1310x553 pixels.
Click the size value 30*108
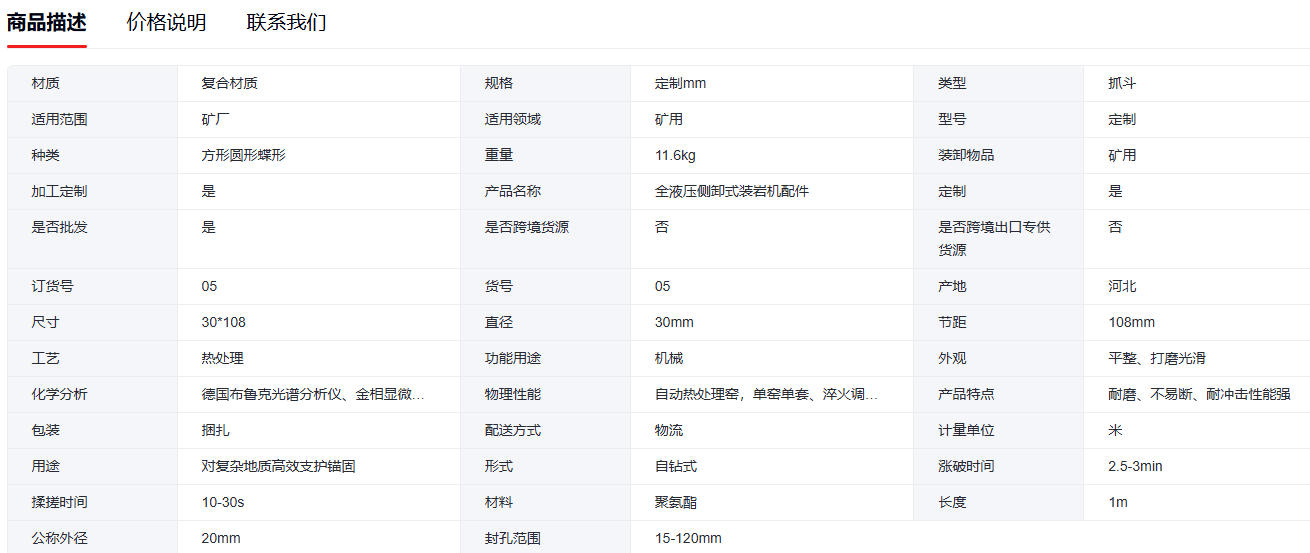pos(223,322)
